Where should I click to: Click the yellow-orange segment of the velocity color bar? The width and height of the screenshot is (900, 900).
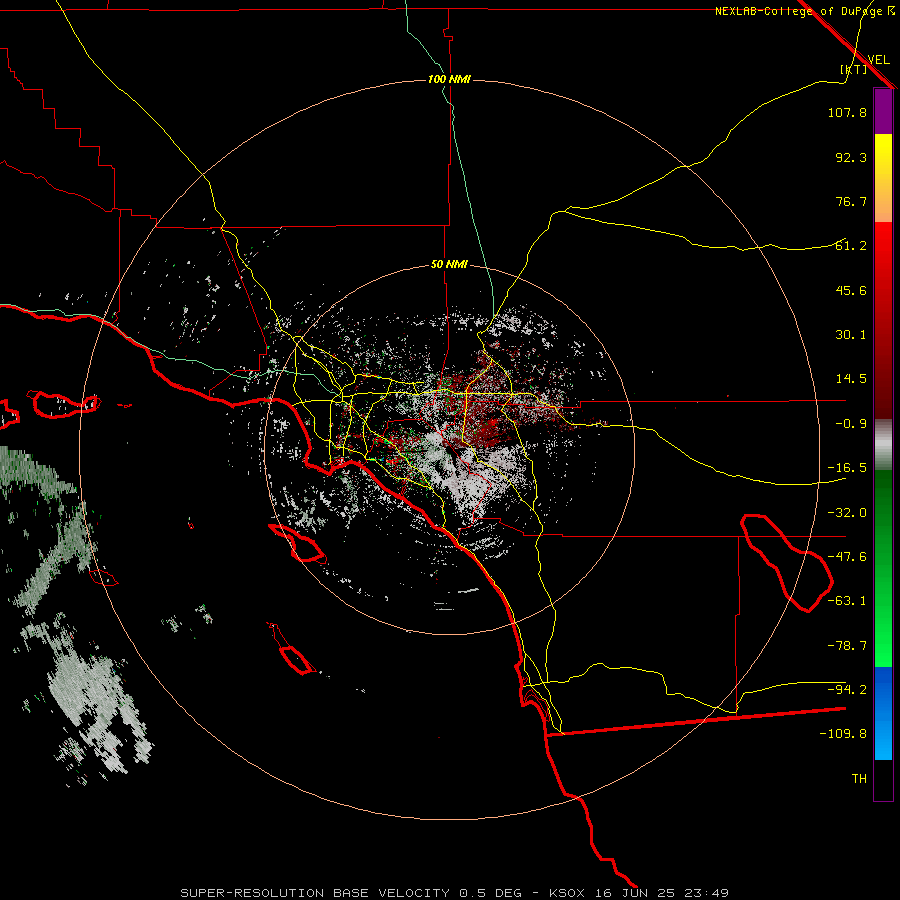point(883,178)
